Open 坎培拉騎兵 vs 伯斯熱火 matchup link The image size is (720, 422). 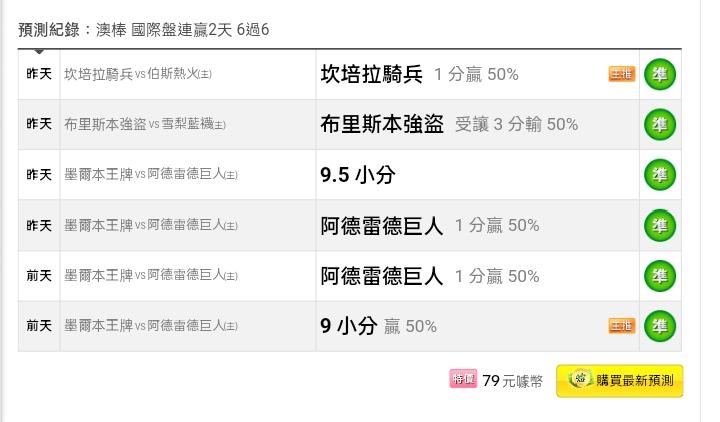pos(138,74)
